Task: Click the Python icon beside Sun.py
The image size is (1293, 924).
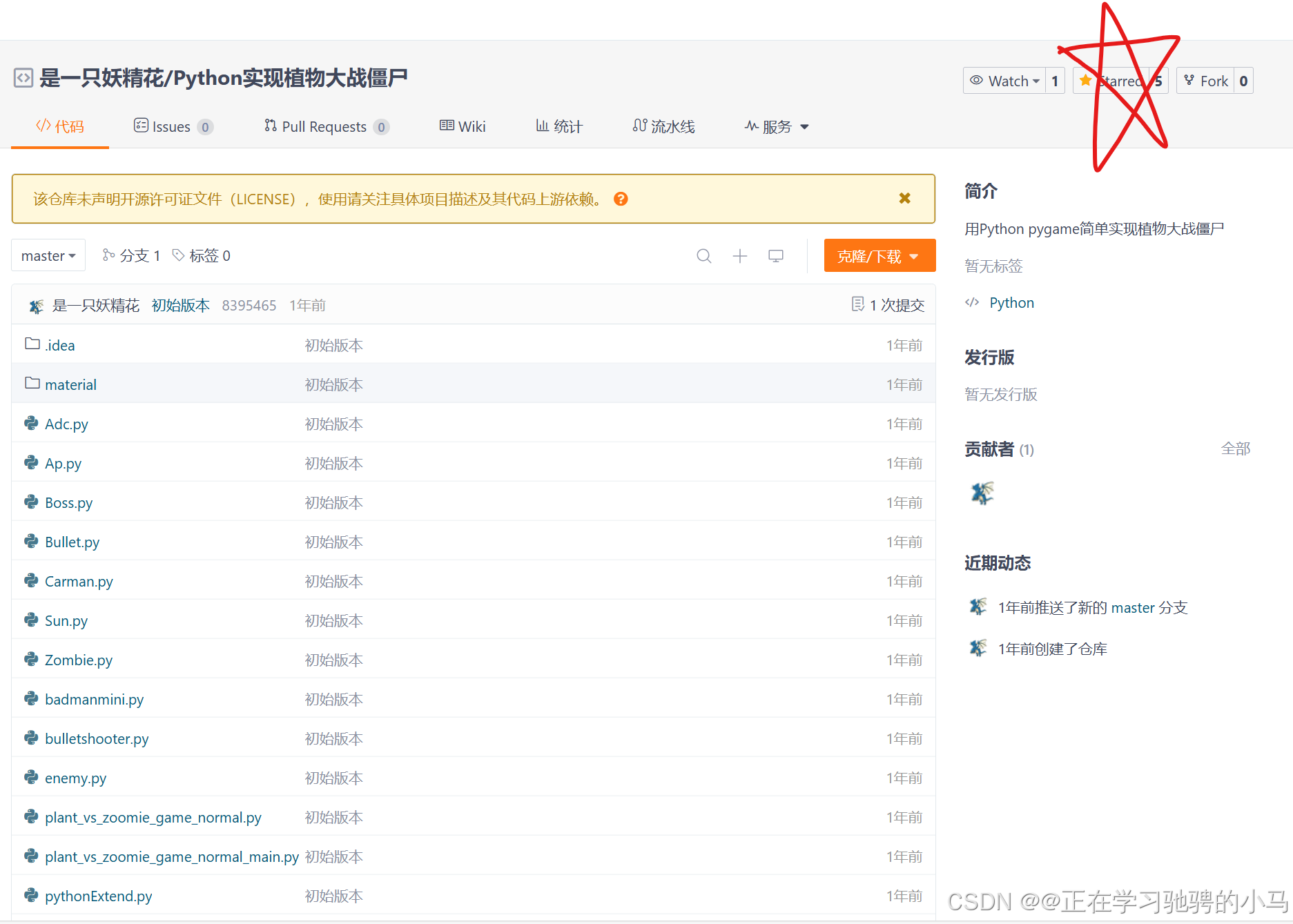Action: click(x=31, y=620)
